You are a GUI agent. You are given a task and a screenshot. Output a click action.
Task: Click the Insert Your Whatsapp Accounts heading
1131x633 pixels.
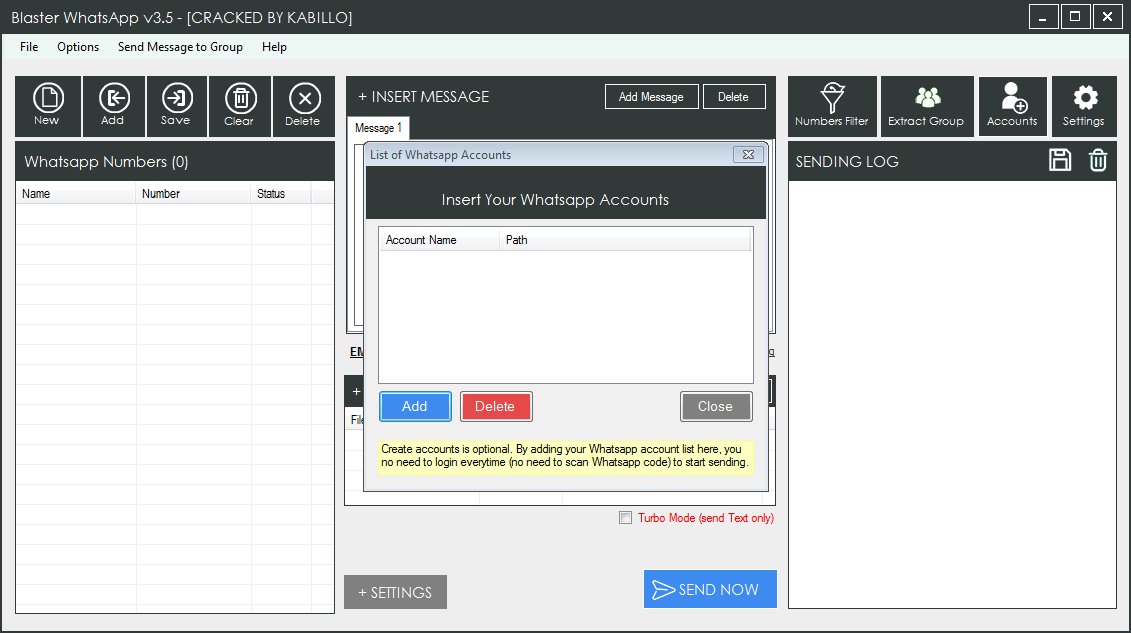click(555, 200)
